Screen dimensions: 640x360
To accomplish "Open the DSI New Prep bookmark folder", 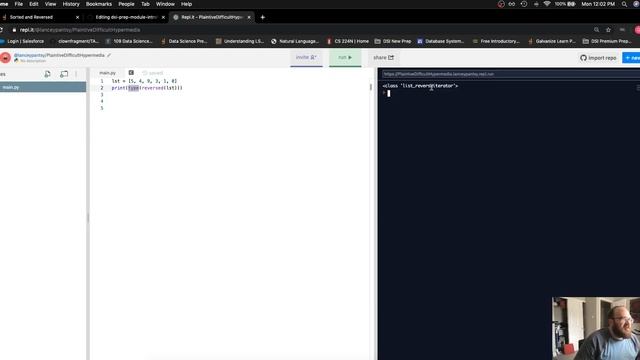I will [393, 41].
